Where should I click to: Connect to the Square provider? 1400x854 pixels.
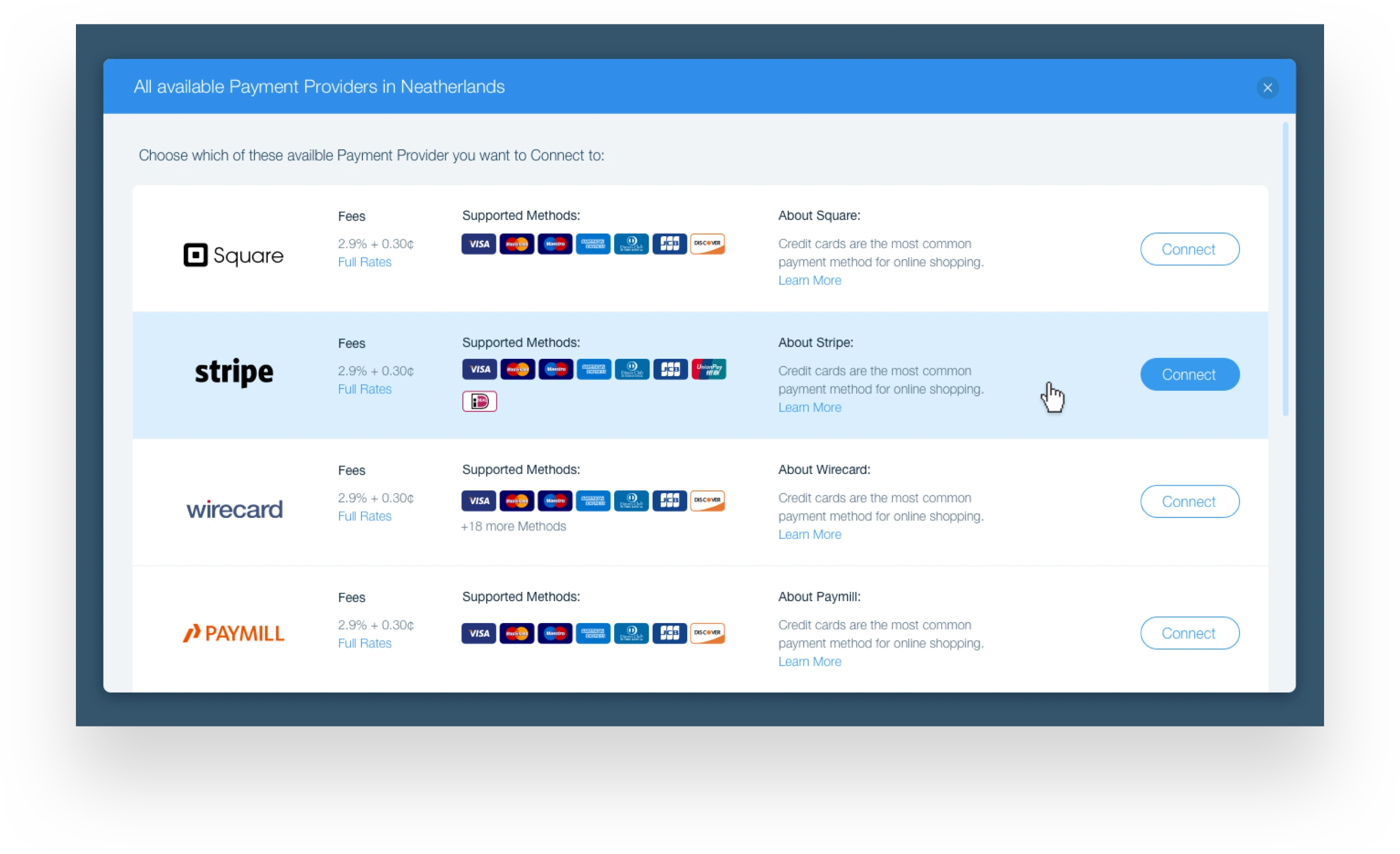(1189, 249)
